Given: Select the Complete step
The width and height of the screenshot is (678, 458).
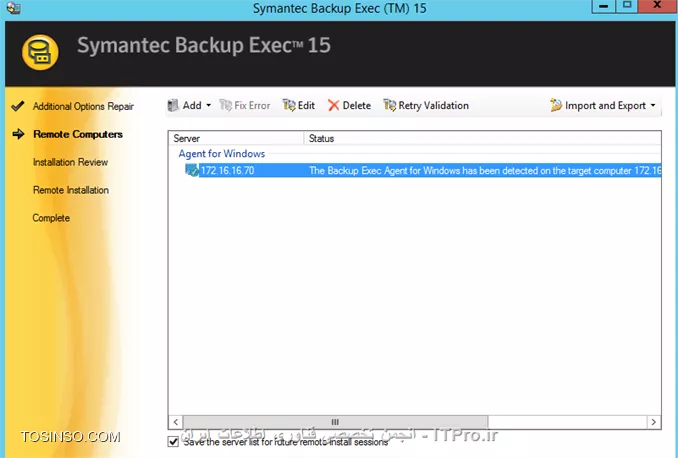Looking at the screenshot, I should point(51,218).
